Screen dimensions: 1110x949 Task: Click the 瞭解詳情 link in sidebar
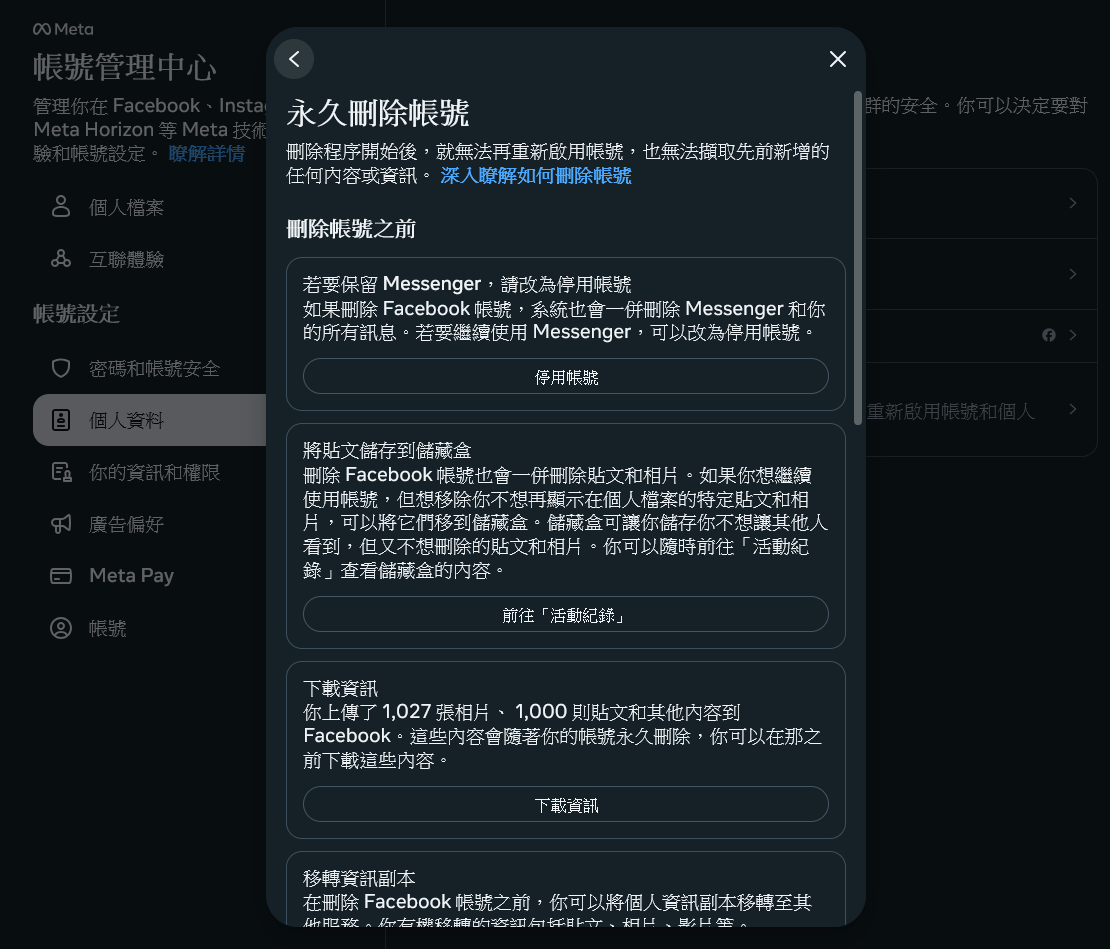(x=207, y=154)
